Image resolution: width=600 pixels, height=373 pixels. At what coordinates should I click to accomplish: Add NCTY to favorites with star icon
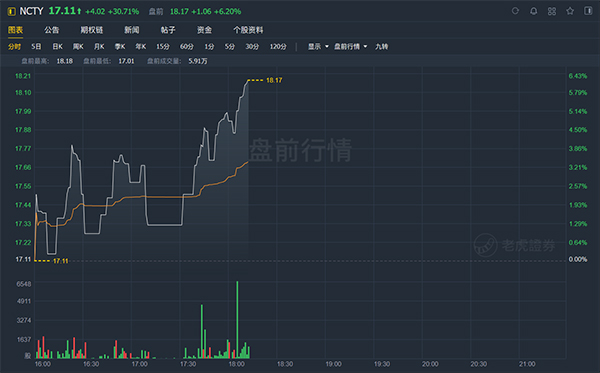(x=570, y=11)
